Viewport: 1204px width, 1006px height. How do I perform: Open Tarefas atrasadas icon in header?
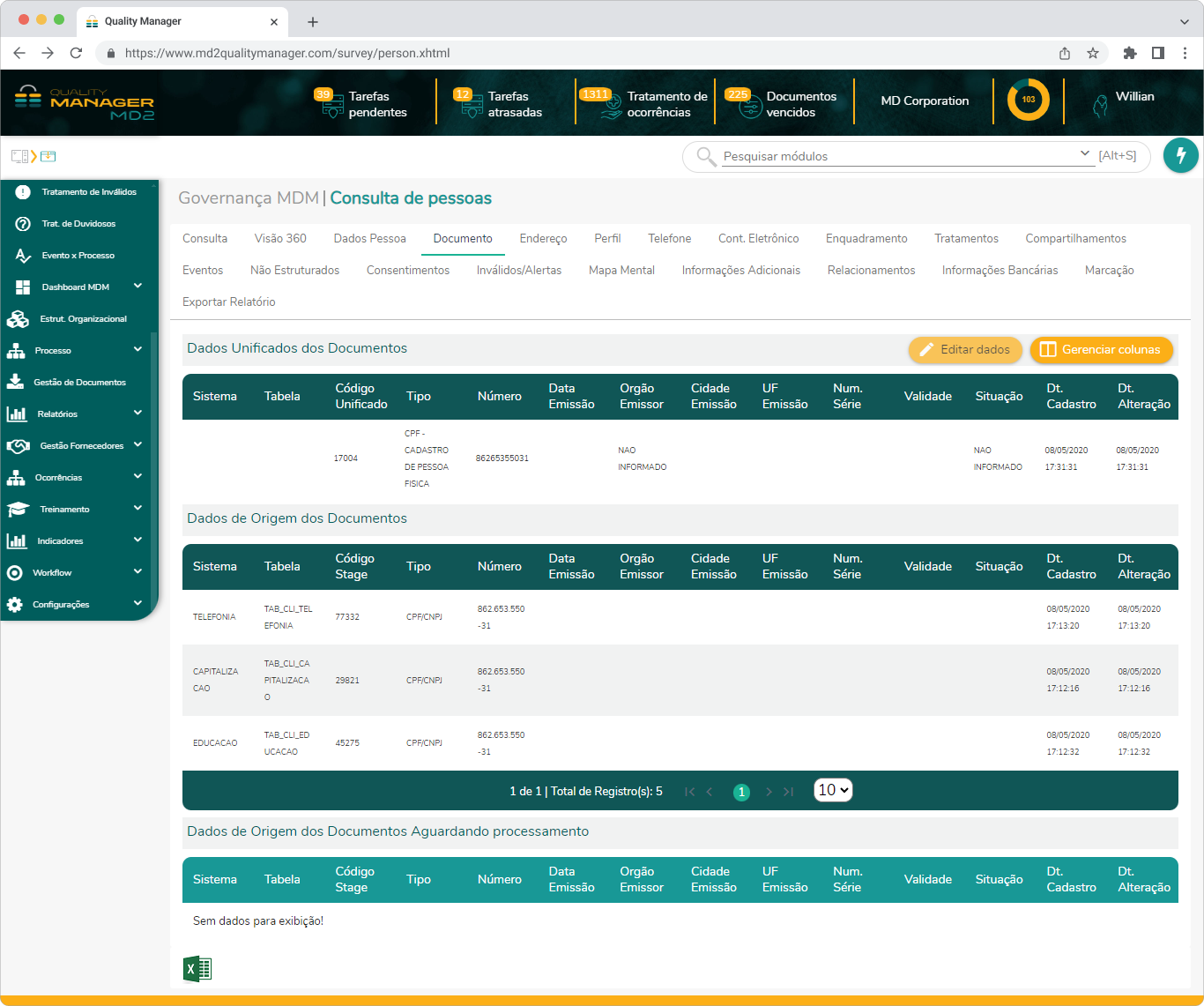click(471, 105)
